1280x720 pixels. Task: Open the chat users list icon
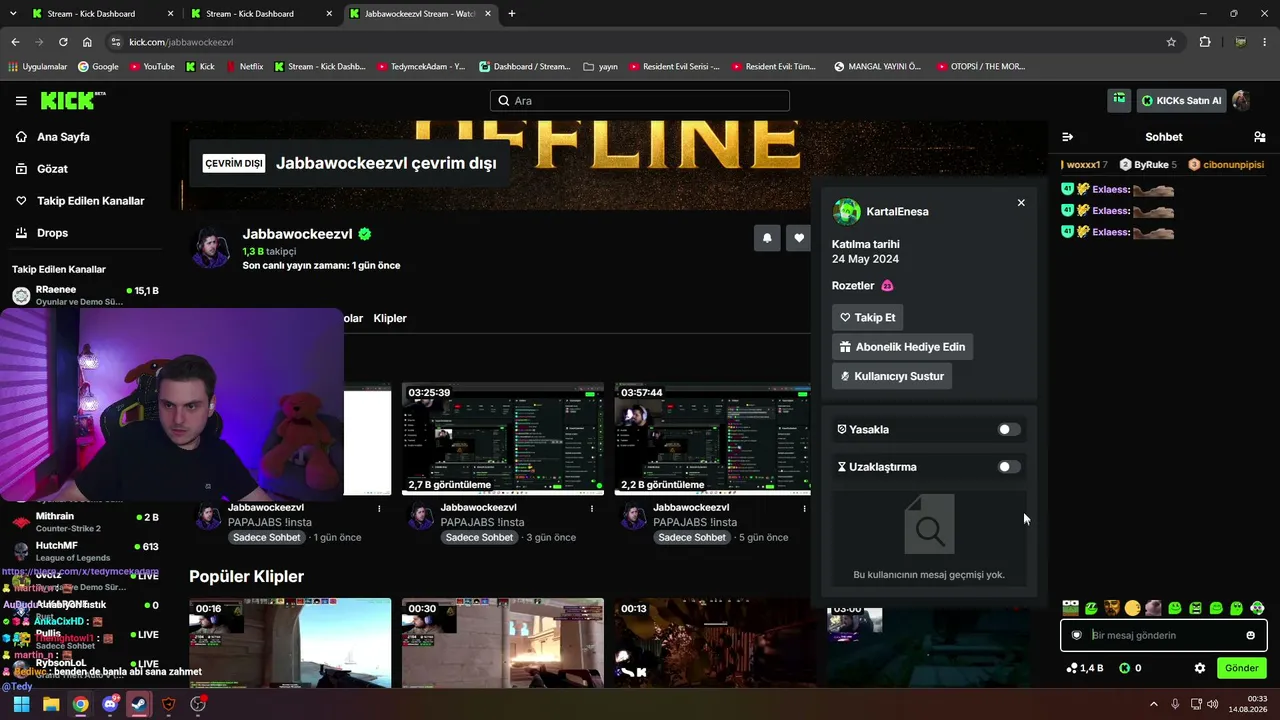coord(1259,137)
